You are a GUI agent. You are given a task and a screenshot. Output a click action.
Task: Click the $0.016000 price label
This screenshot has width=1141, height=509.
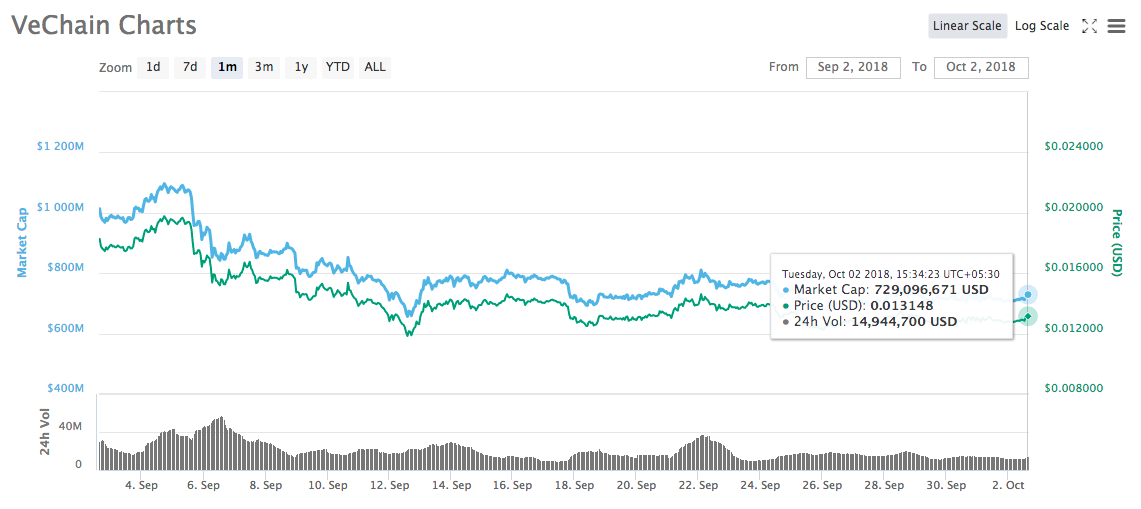coord(1074,268)
